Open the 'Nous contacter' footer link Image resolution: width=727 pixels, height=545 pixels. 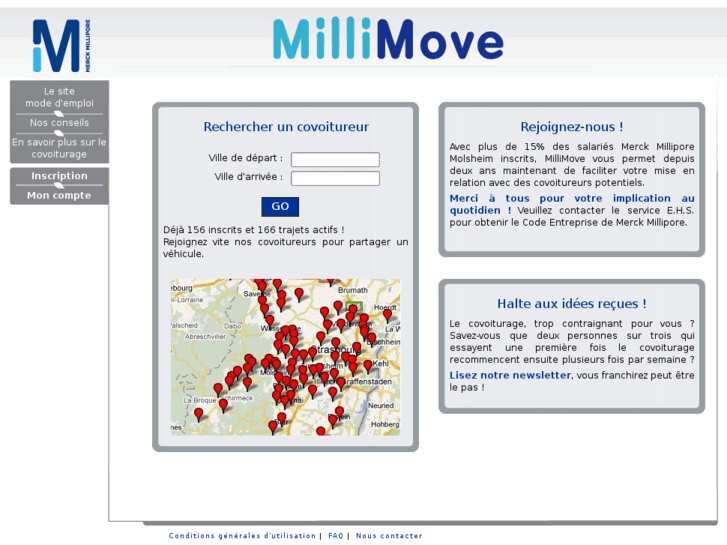(x=389, y=535)
